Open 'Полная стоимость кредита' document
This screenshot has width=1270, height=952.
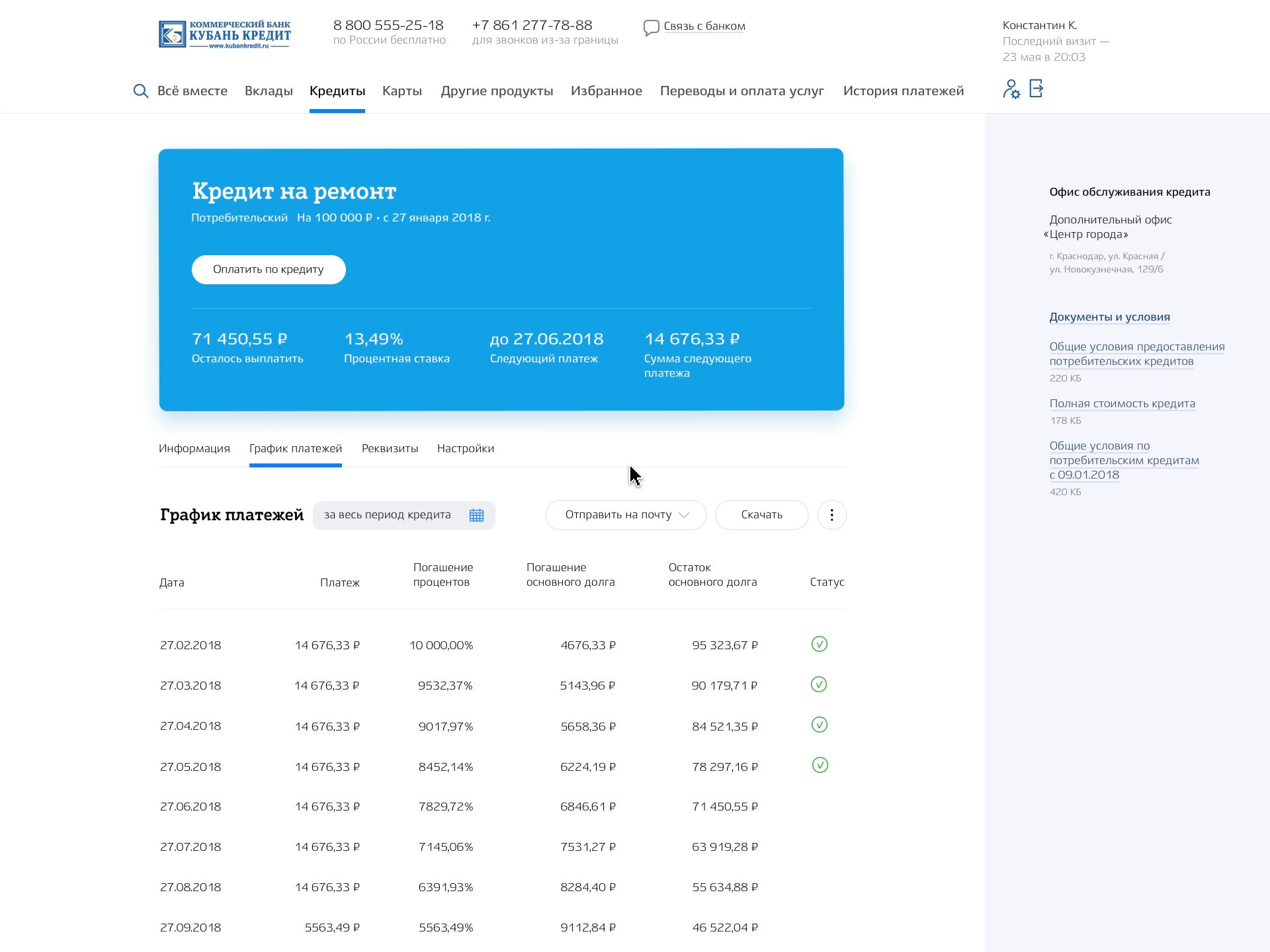[1122, 403]
